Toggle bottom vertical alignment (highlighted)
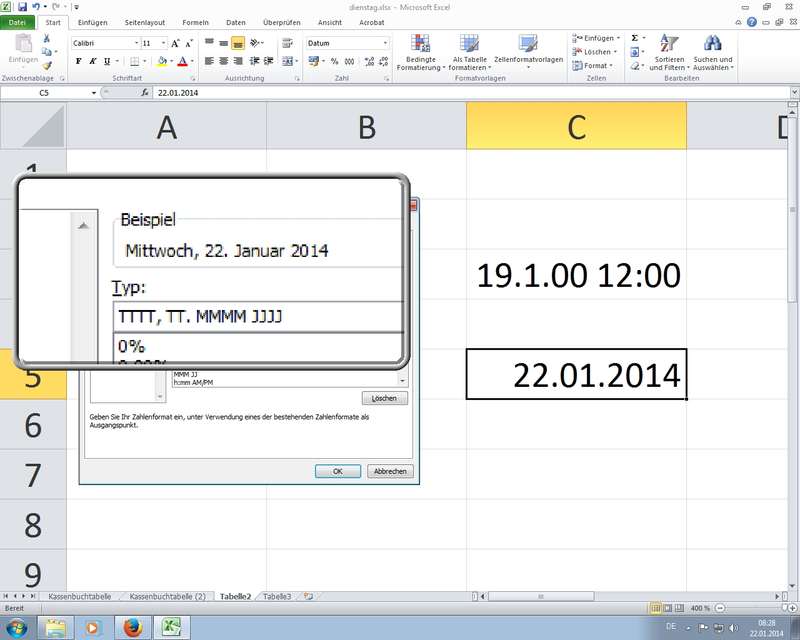The width and height of the screenshot is (800, 640). tap(238, 43)
